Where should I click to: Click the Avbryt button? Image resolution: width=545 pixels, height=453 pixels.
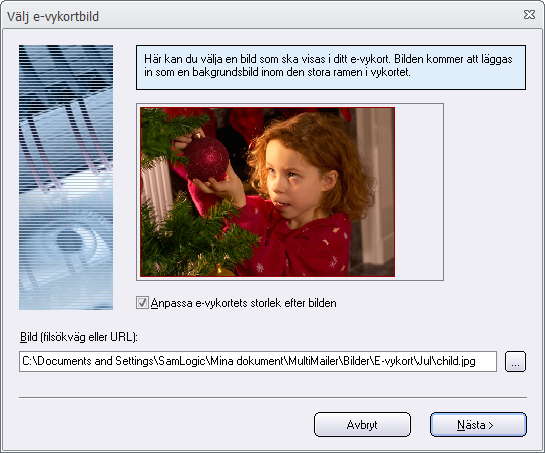coord(362,424)
